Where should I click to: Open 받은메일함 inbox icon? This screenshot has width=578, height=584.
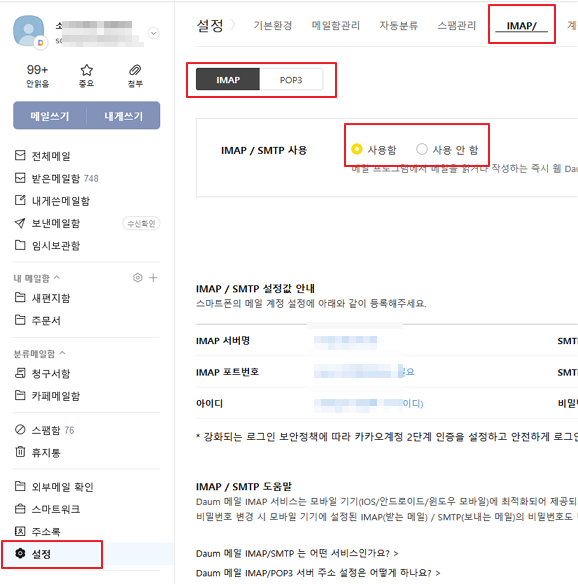point(20,178)
